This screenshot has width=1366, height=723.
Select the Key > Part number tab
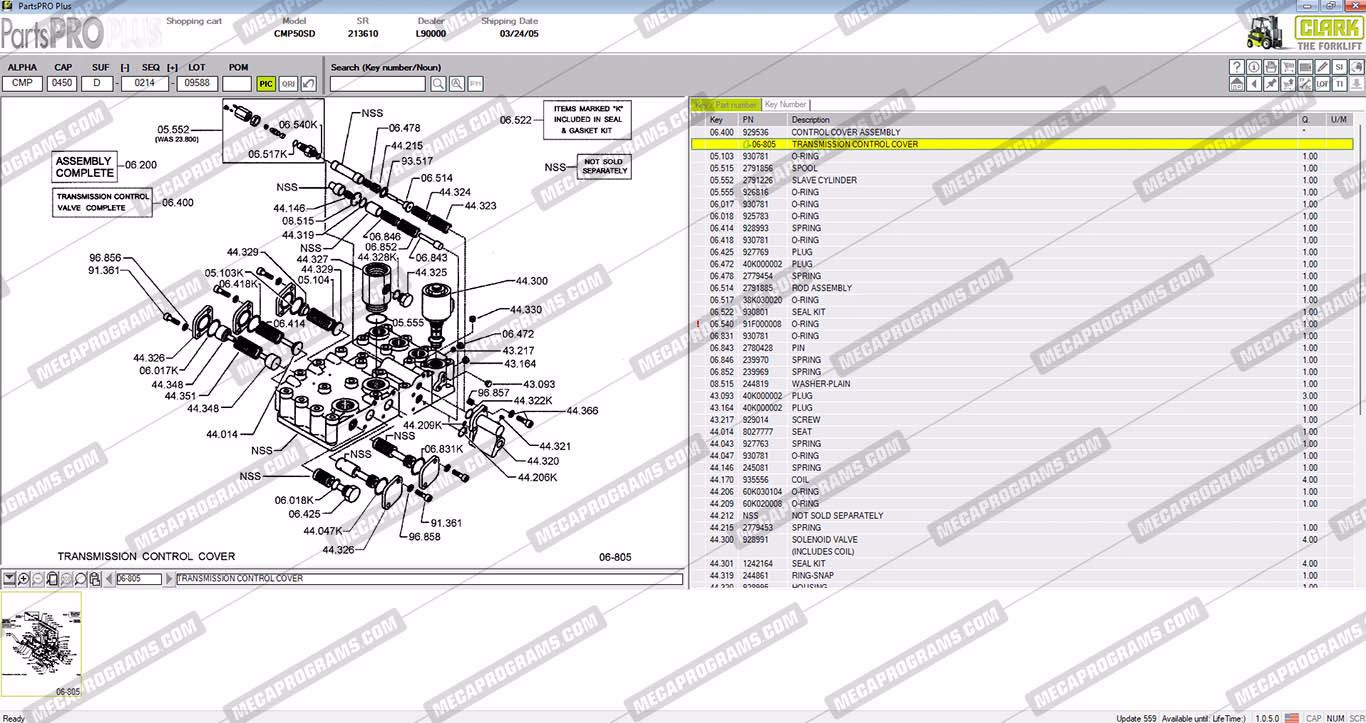[x=726, y=104]
